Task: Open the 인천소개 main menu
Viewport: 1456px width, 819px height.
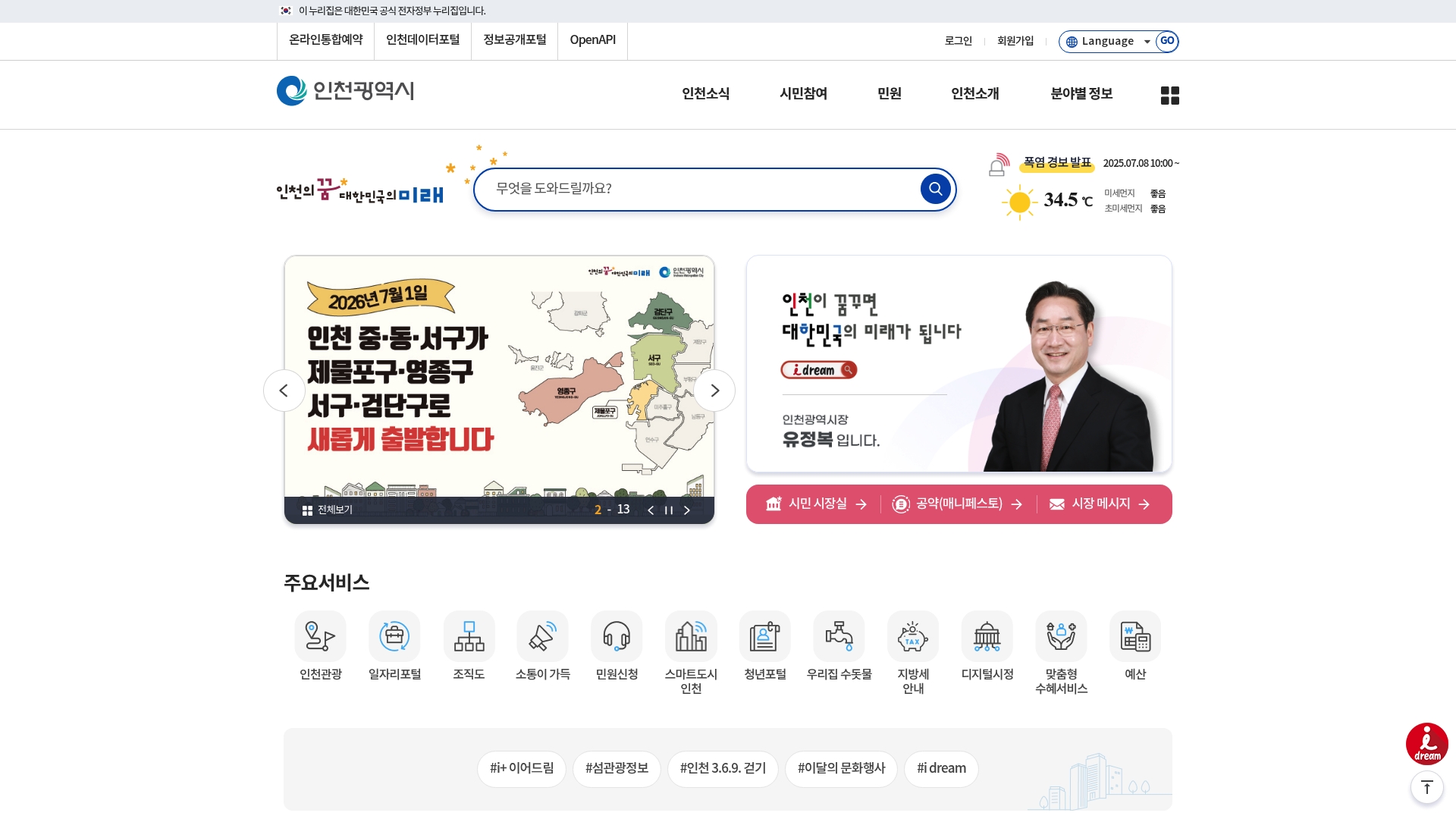Action: (x=974, y=94)
